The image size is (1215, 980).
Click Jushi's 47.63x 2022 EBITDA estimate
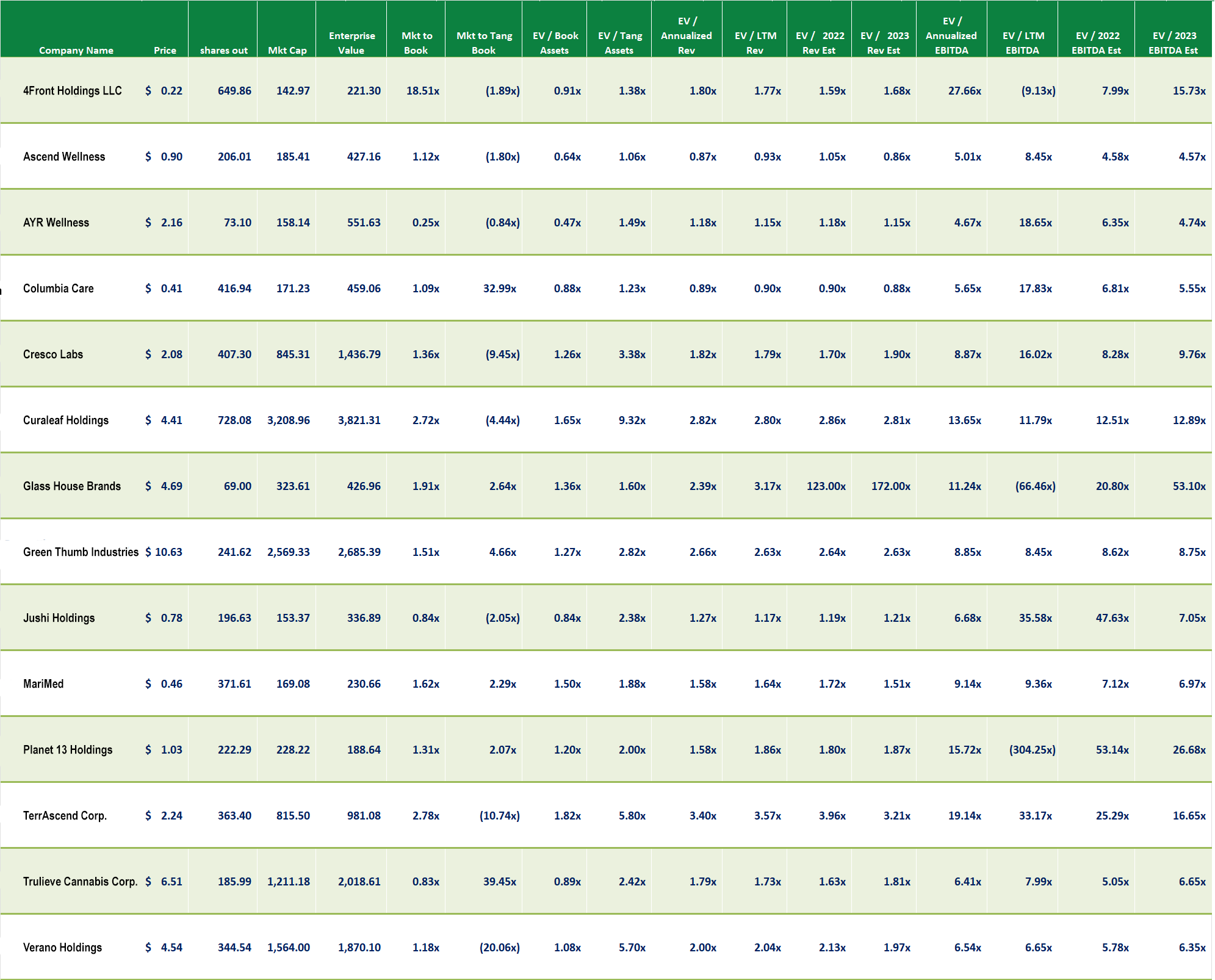point(1112,618)
